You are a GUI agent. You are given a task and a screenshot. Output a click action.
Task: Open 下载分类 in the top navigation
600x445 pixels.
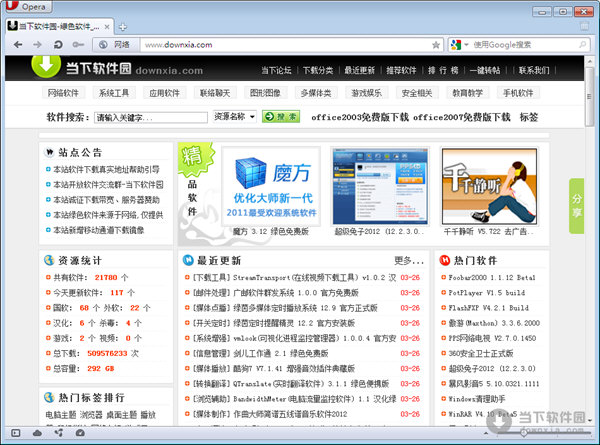tap(318, 70)
